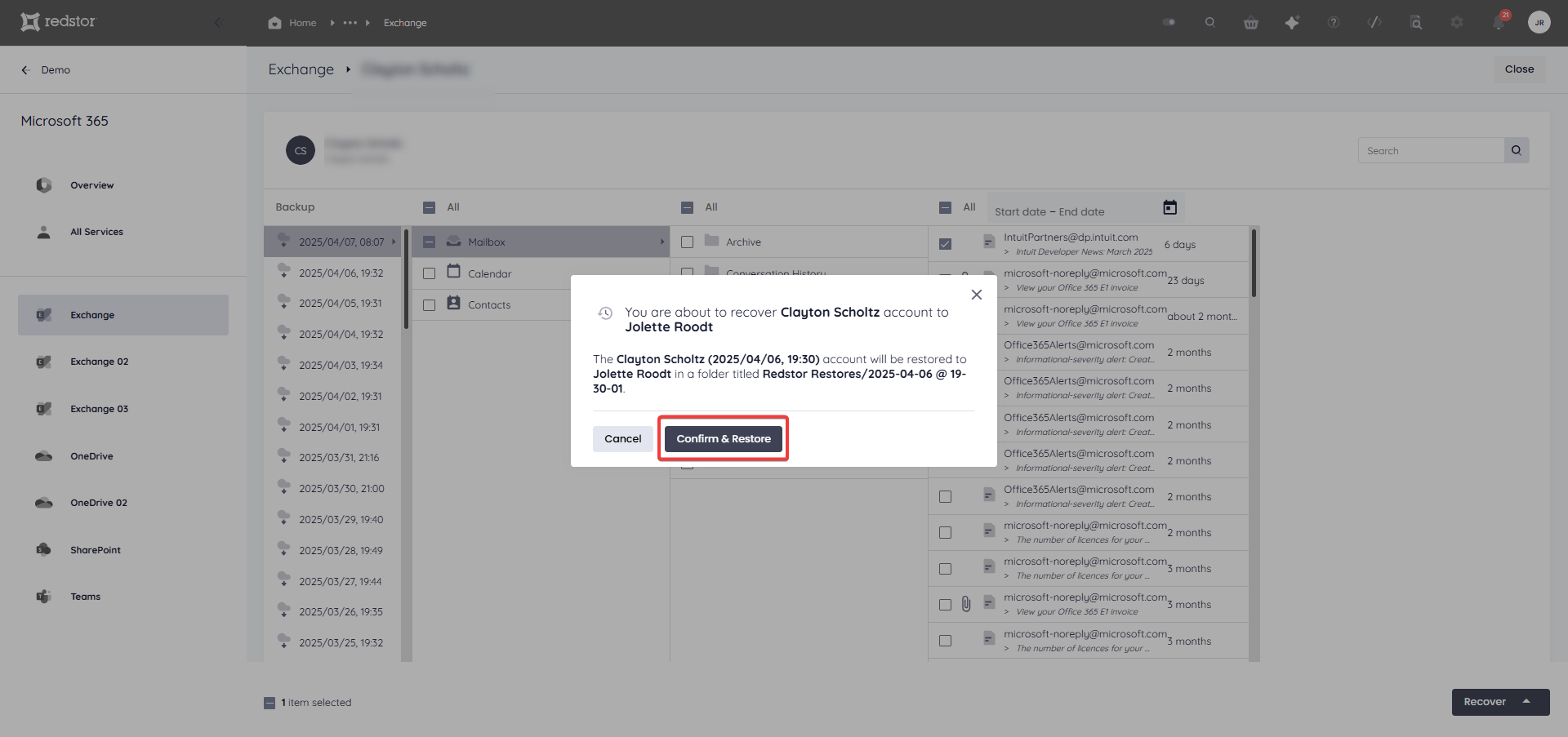Open the JR user avatar menu
This screenshot has width=1568, height=737.
click(x=1539, y=22)
